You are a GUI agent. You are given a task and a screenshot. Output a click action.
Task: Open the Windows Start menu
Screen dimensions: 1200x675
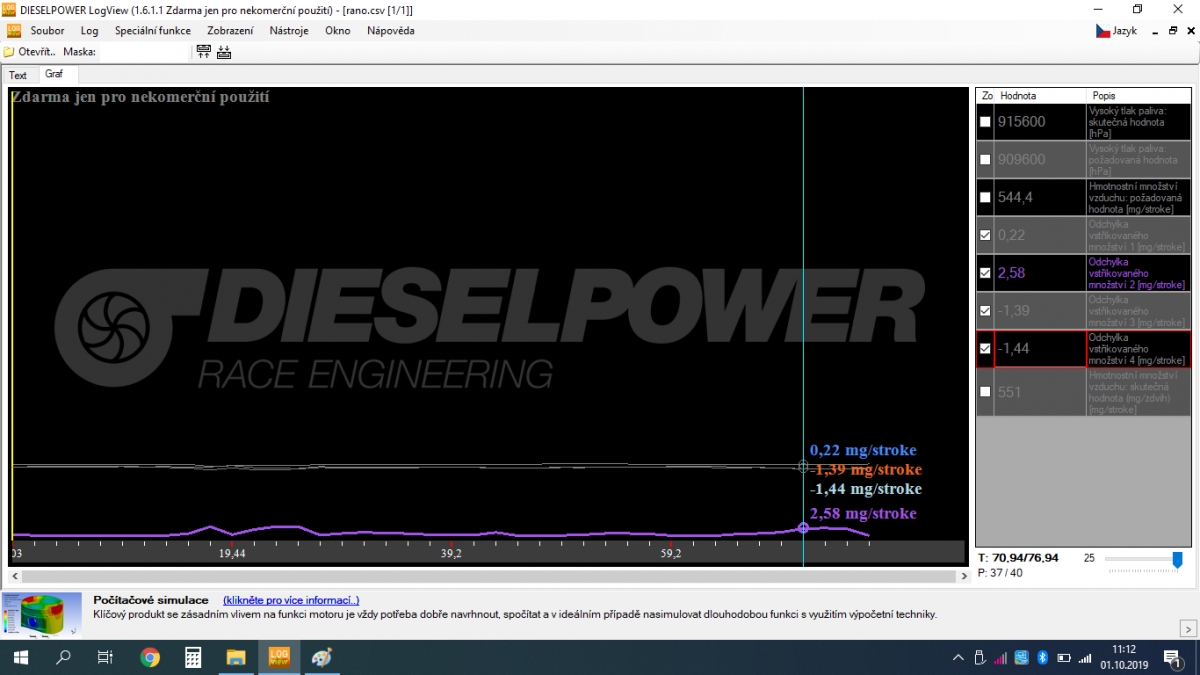tap(19, 657)
